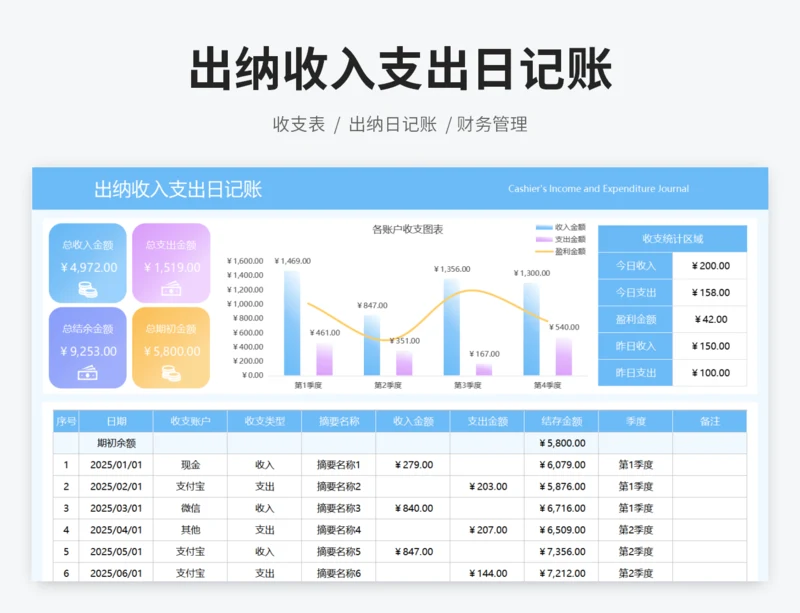Image resolution: width=800 pixels, height=613 pixels.
Task: Click the 结存金额 column header
Action: click(562, 421)
